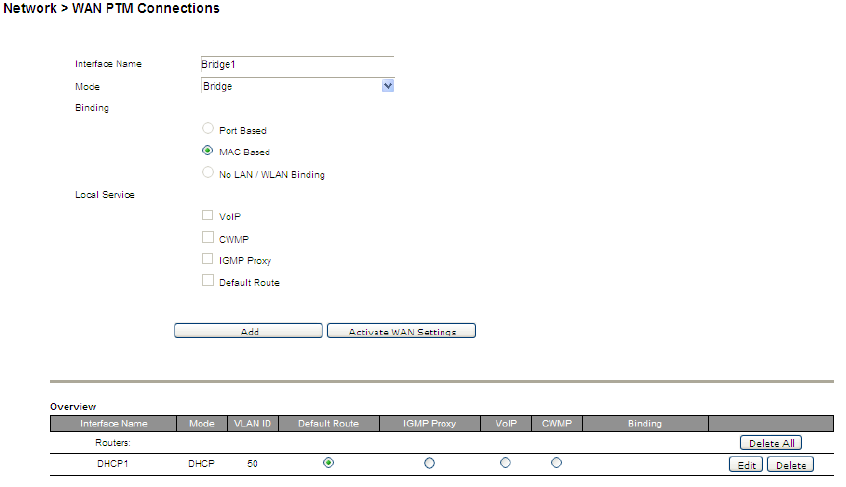Click the IGMP Proxy column header
The image size is (846, 487).
coord(429,423)
